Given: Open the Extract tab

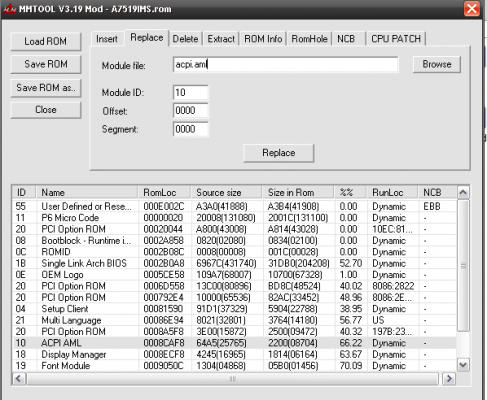Looking at the screenshot, I should click(221, 39).
